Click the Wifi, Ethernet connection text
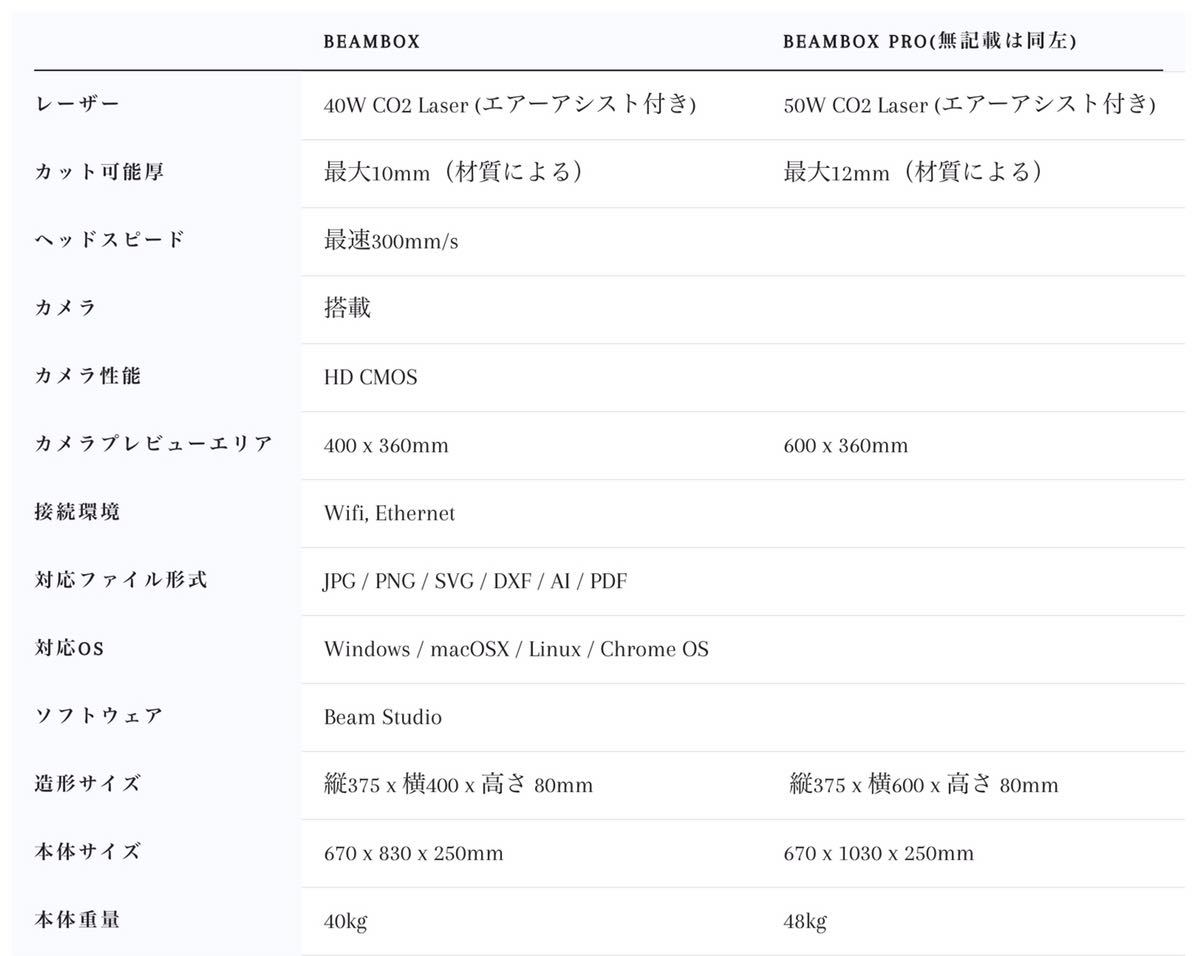The image size is (1200, 956). click(x=389, y=514)
